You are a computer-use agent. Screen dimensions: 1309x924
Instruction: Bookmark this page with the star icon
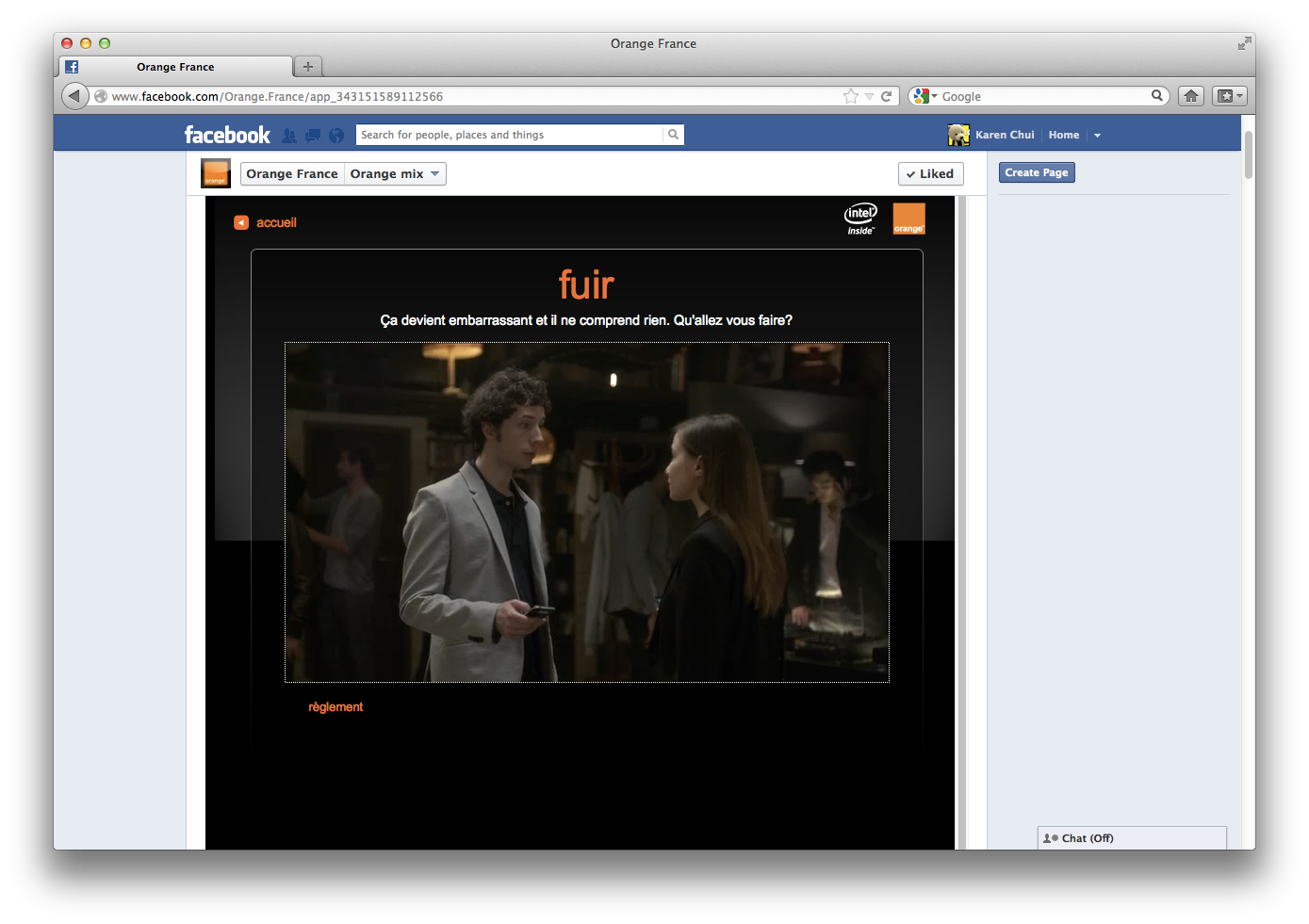851,96
